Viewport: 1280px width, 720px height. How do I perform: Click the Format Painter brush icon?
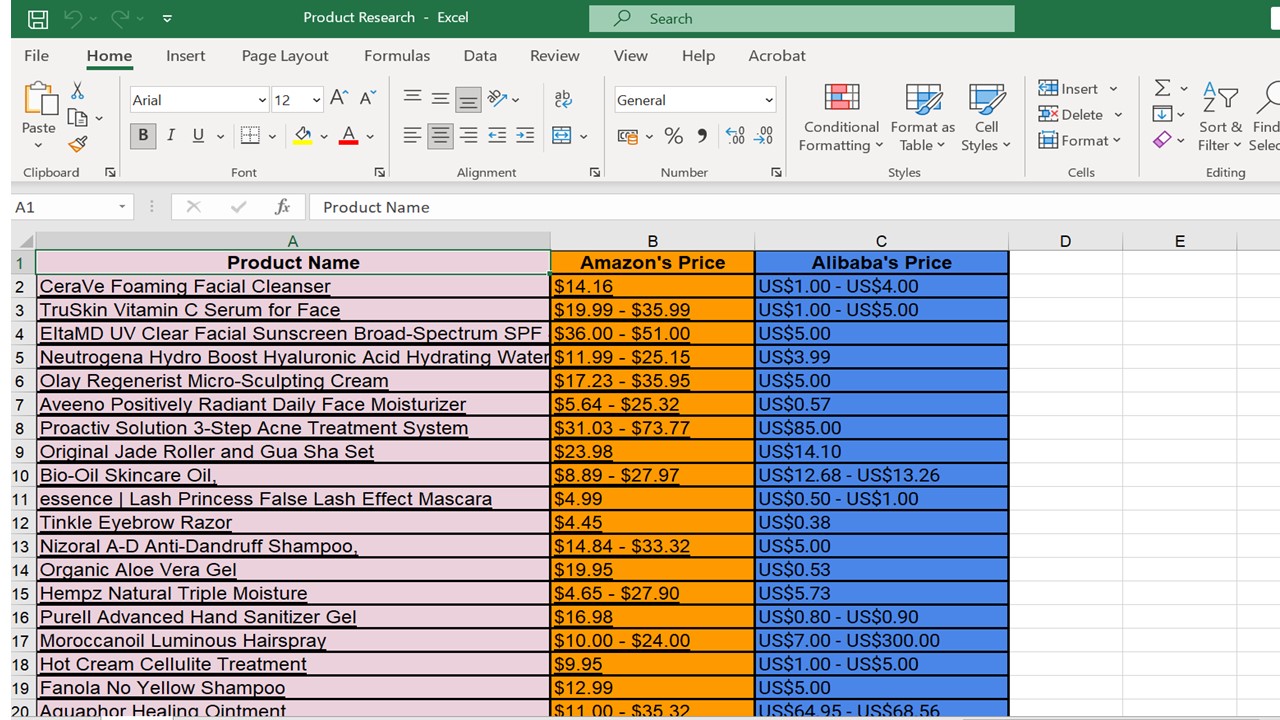(x=78, y=144)
